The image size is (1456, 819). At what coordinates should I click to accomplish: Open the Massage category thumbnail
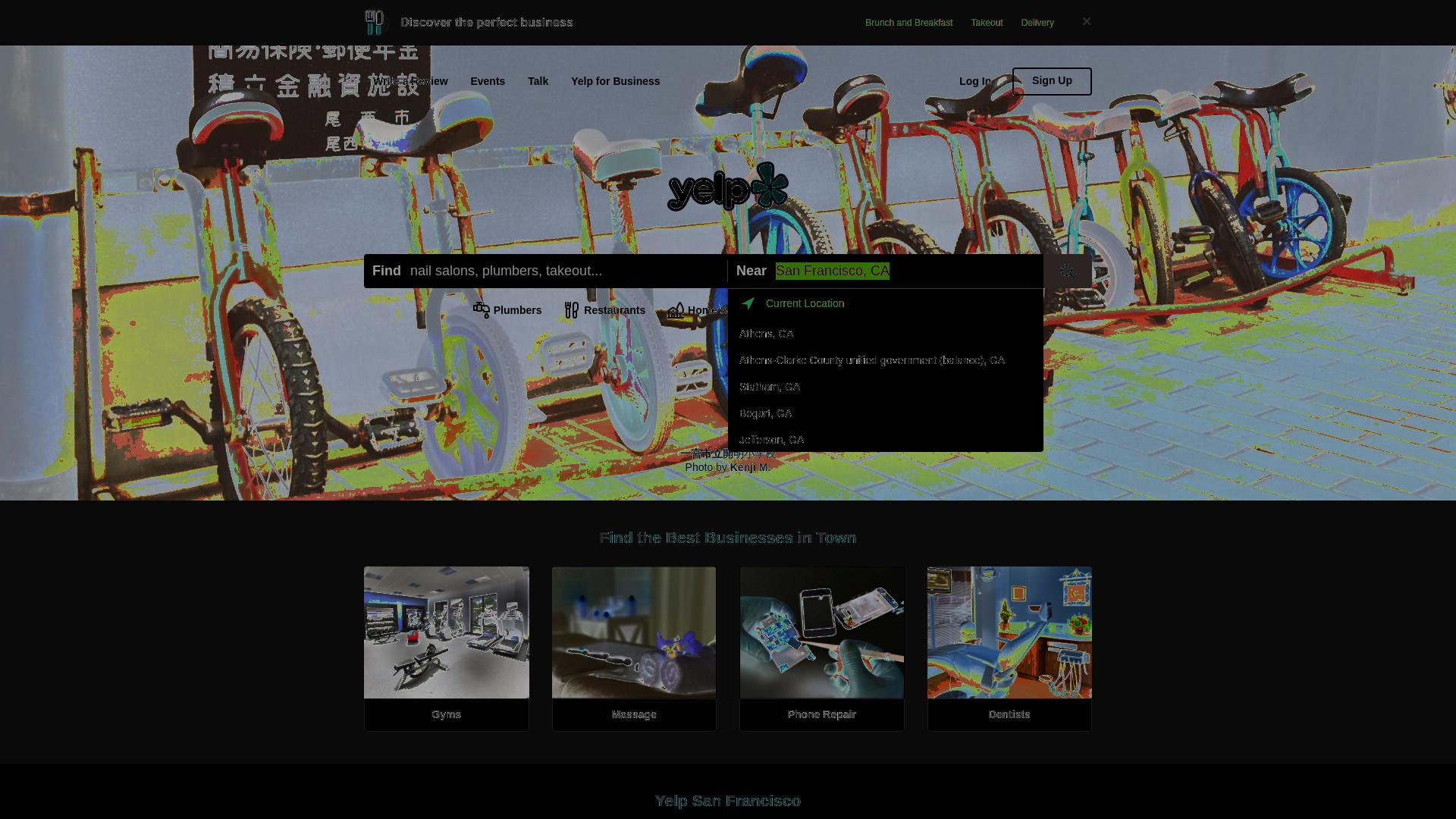pos(634,632)
